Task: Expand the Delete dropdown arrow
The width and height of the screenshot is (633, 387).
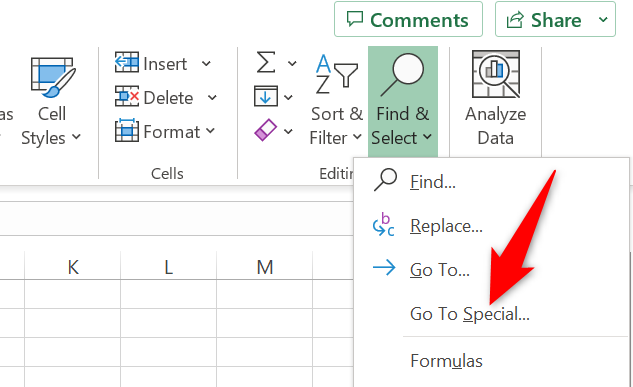Action: point(212,97)
